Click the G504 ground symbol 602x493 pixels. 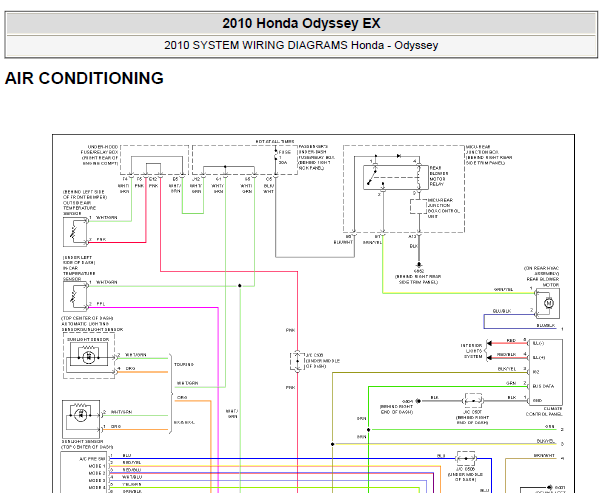pos(418,401)
